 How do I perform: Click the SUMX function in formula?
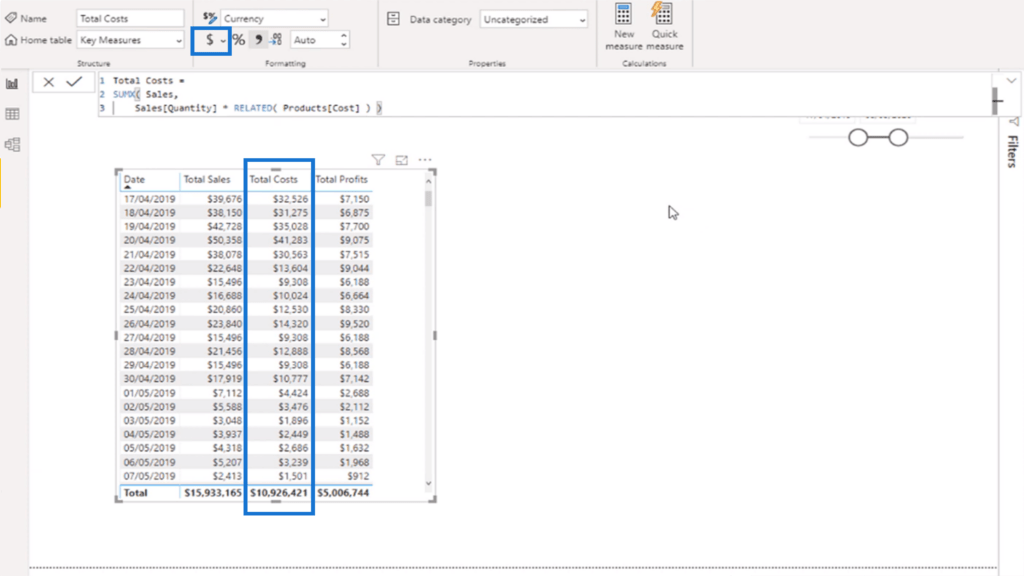(123, 94)
